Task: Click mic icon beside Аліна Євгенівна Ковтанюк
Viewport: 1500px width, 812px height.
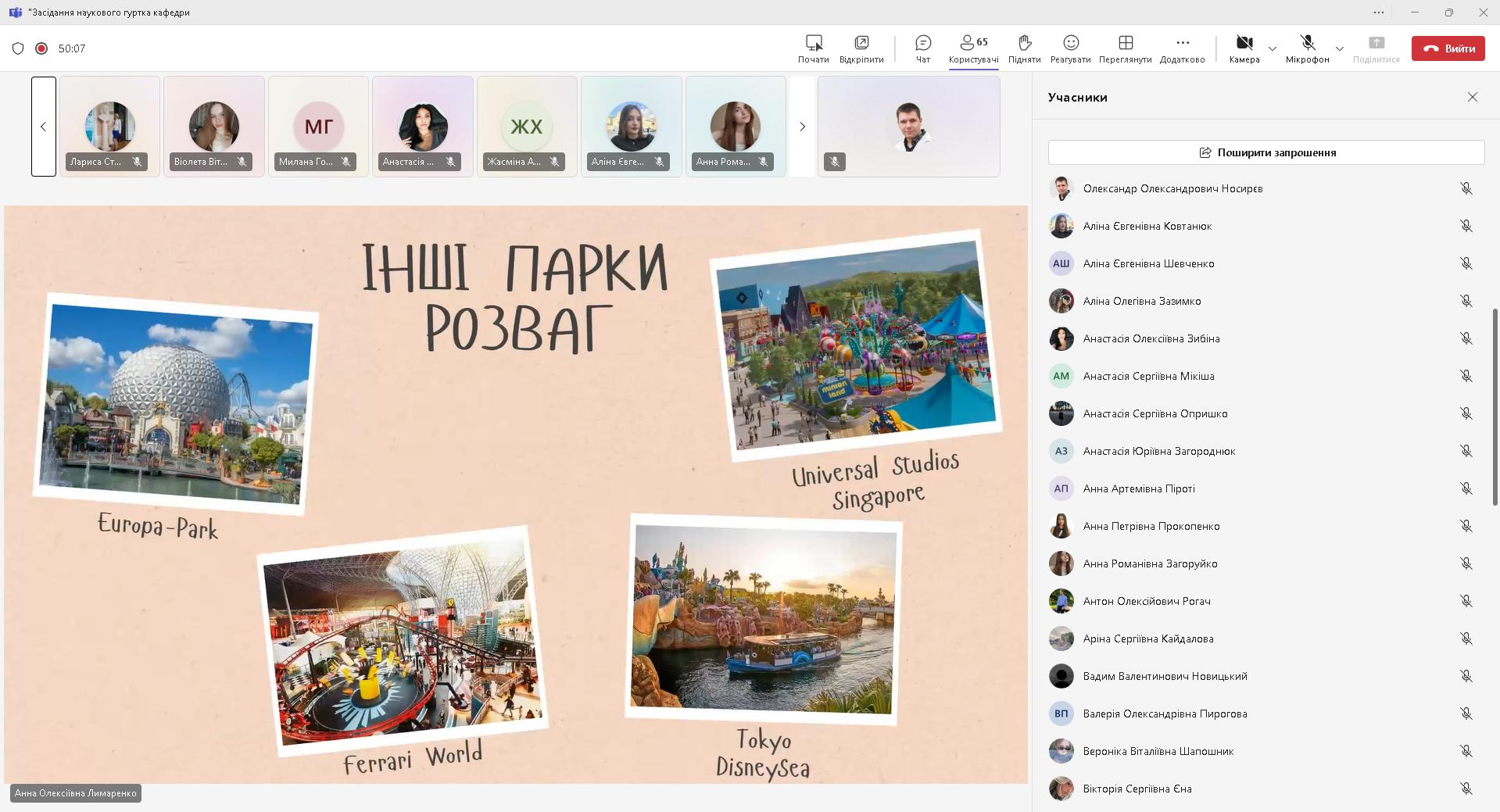Action: click(x=1466, y=226)
